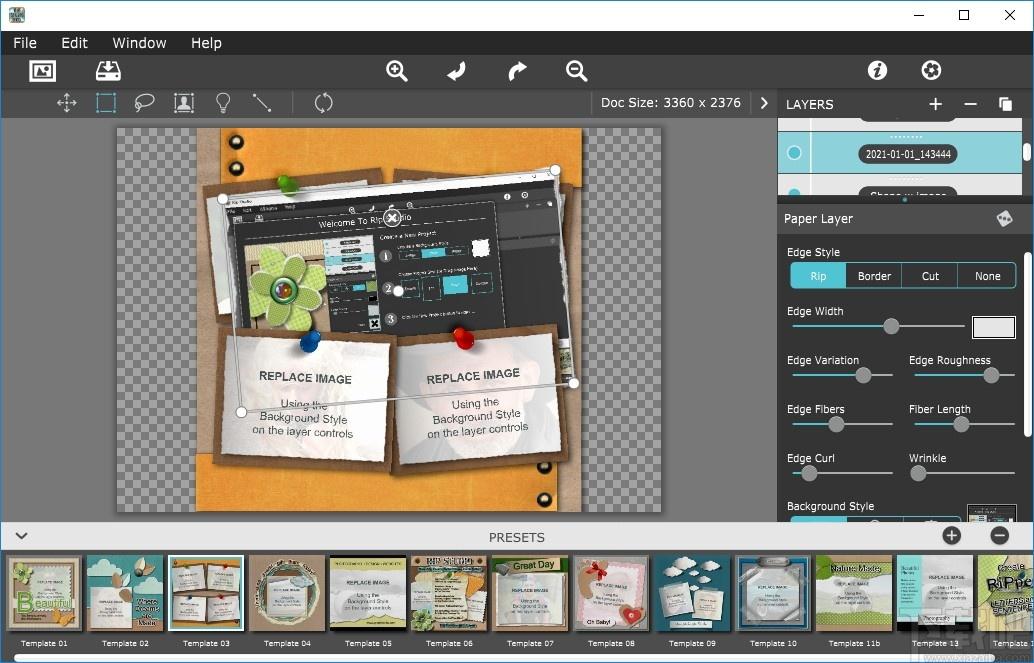
Task: Click the light bulb tool icon
Action: click(223, 103)
